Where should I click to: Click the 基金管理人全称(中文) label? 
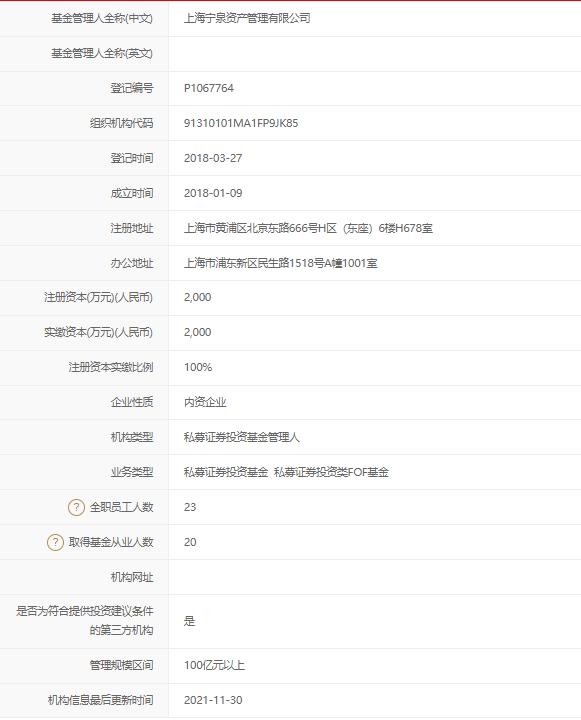(x=102, y=18)
